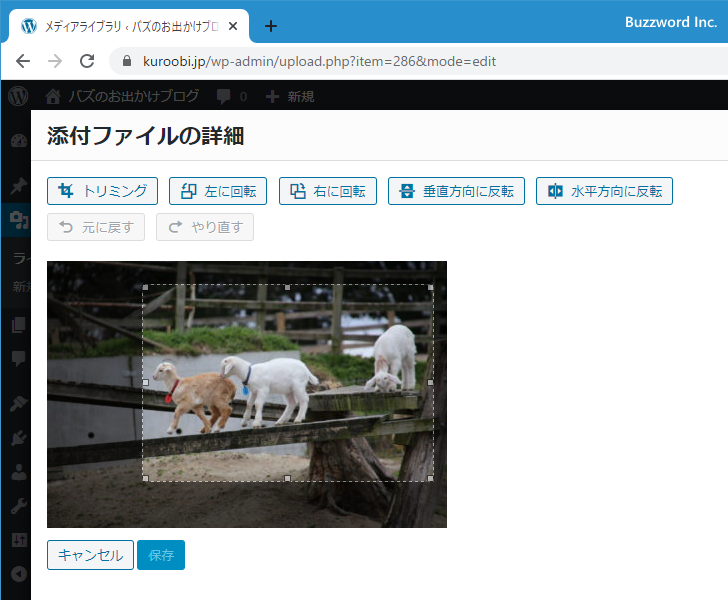Open Pages icon in sidebar
The height and width of the screenshot is (600, 728).
point(19,325)
